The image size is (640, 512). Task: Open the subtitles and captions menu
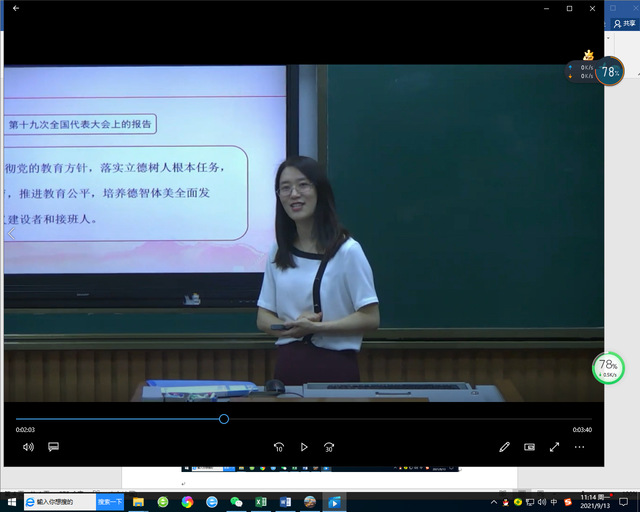pos(54,447)
